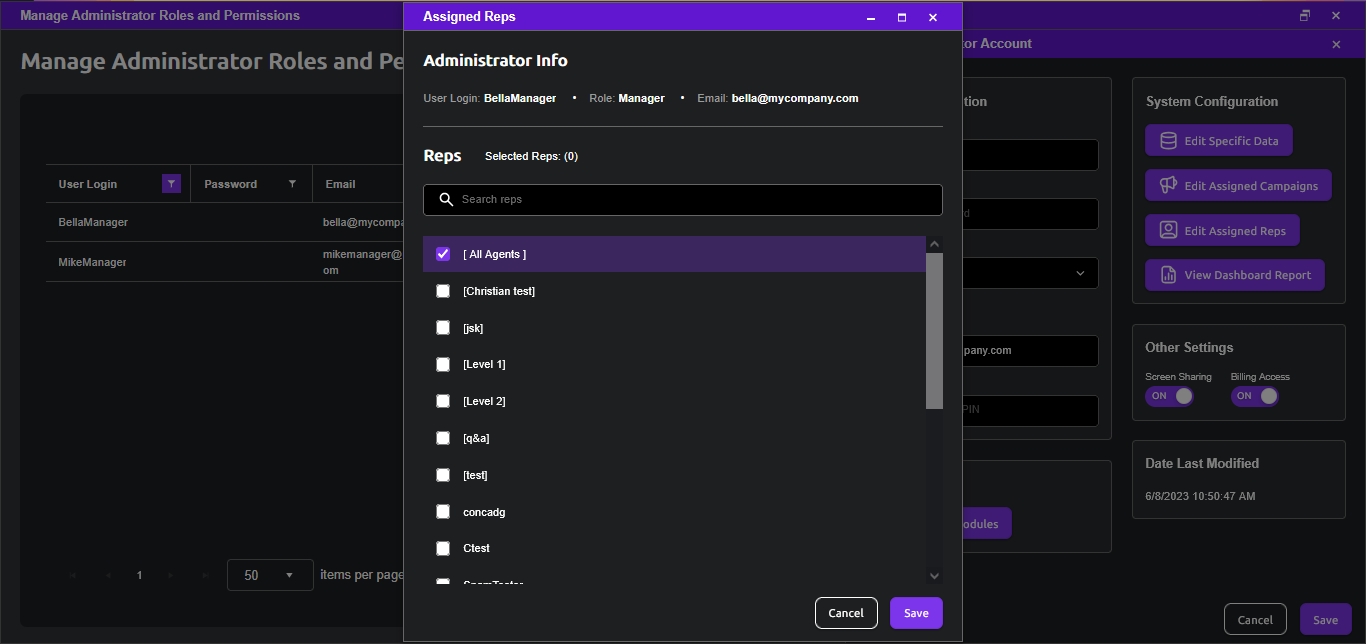Minimize the Assigned Reps dialog
Image resolution: width=1366 pixels, height=644 pixels.
tap(872, 17)
